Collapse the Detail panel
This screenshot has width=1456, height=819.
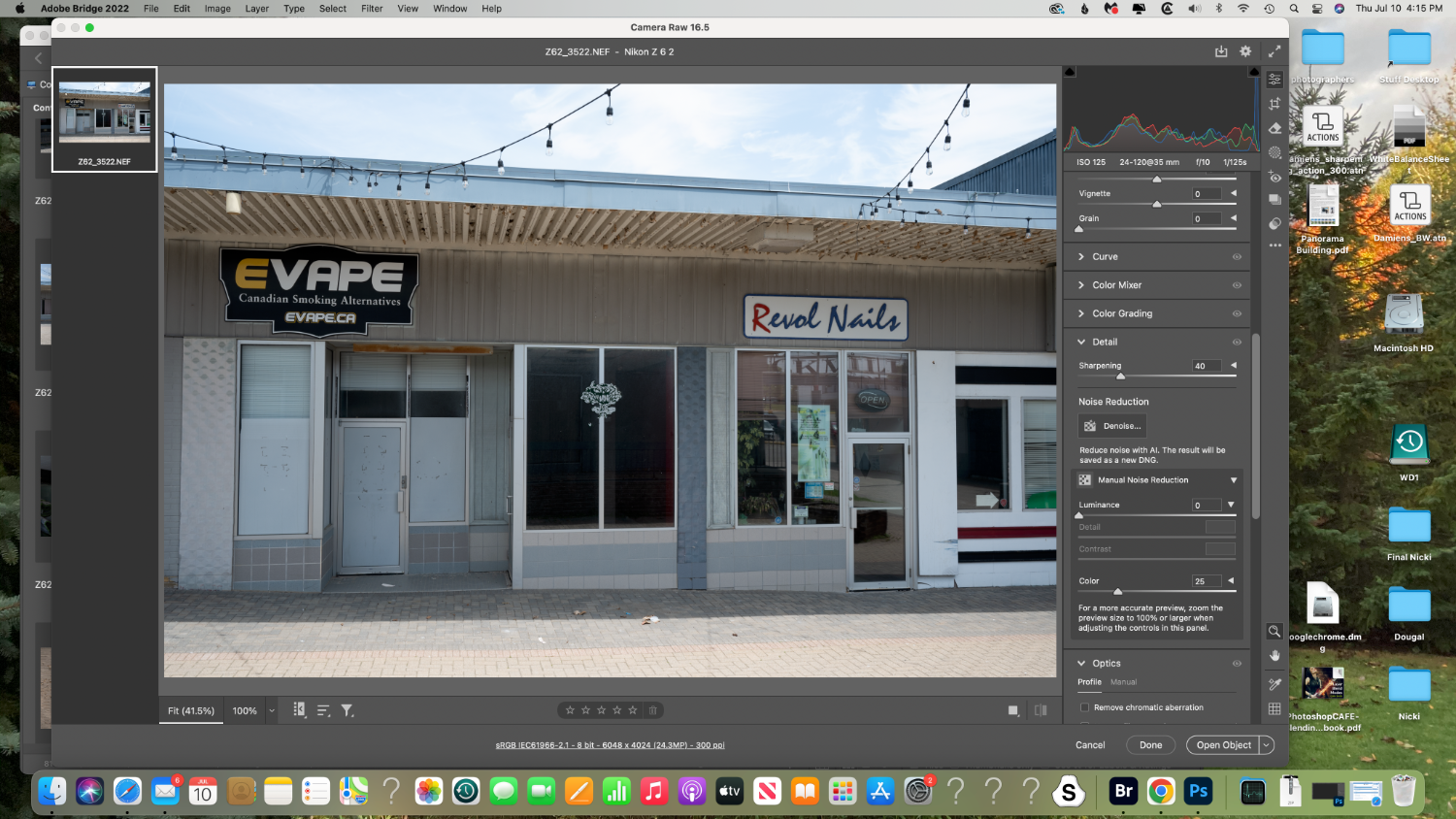pyautogui.click(x=1081, y=342)
